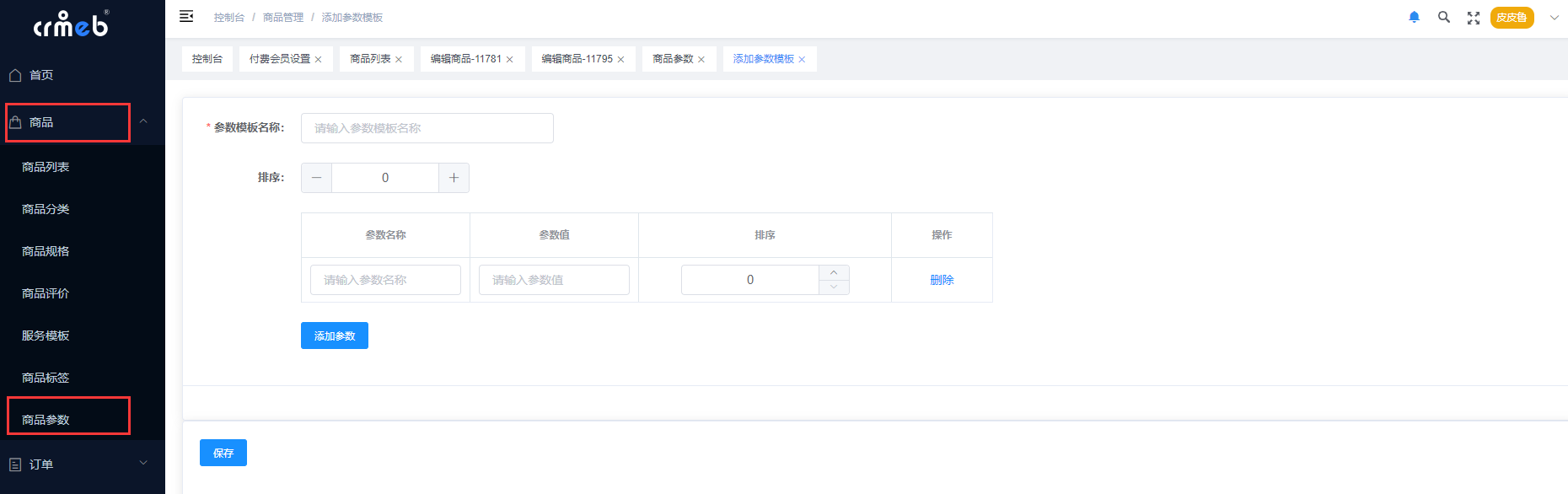
Task: Decrease 排序 value with minus button
Action: coord(316,178)
